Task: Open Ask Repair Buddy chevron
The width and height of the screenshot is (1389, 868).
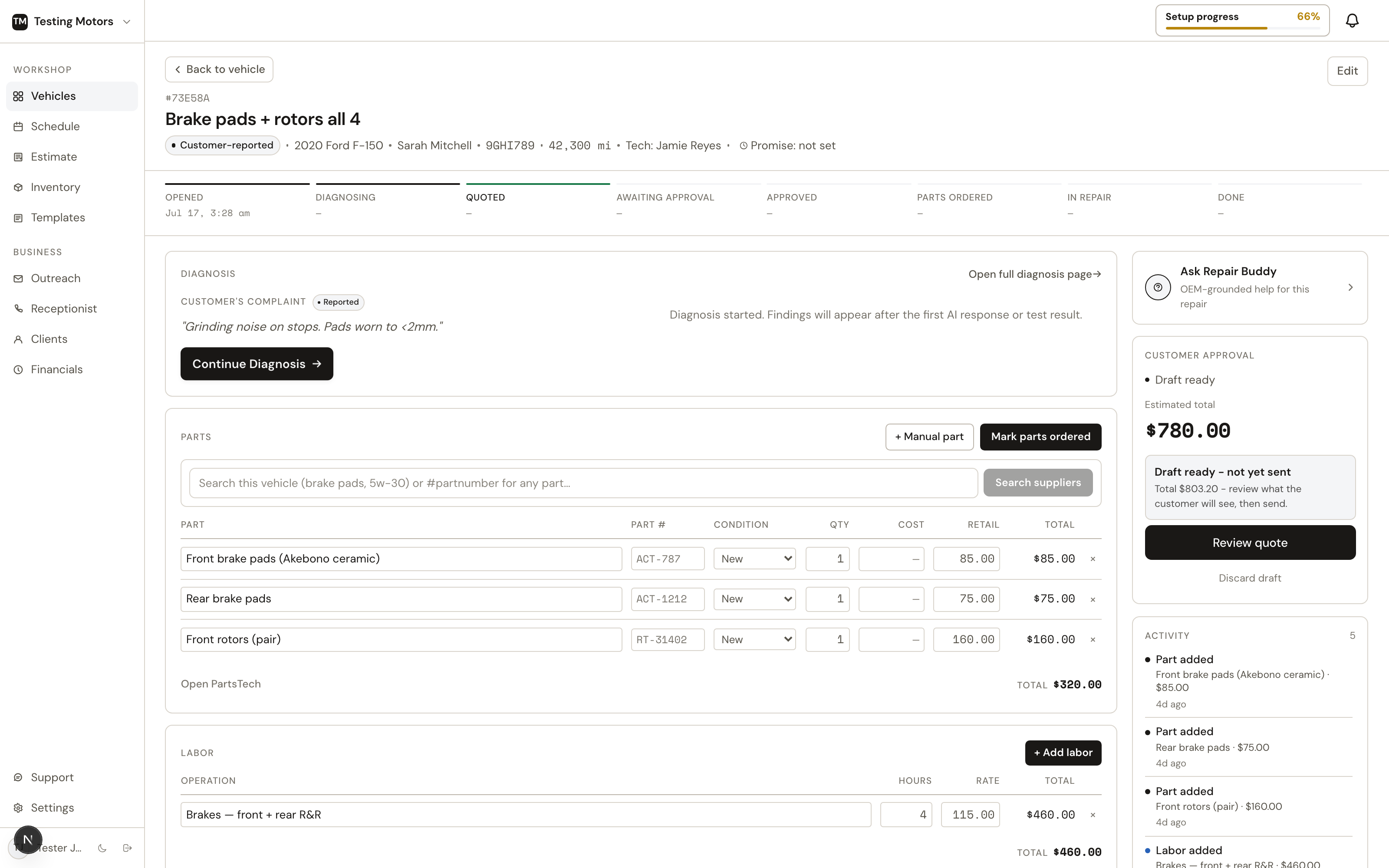Action: point(1350,288)
